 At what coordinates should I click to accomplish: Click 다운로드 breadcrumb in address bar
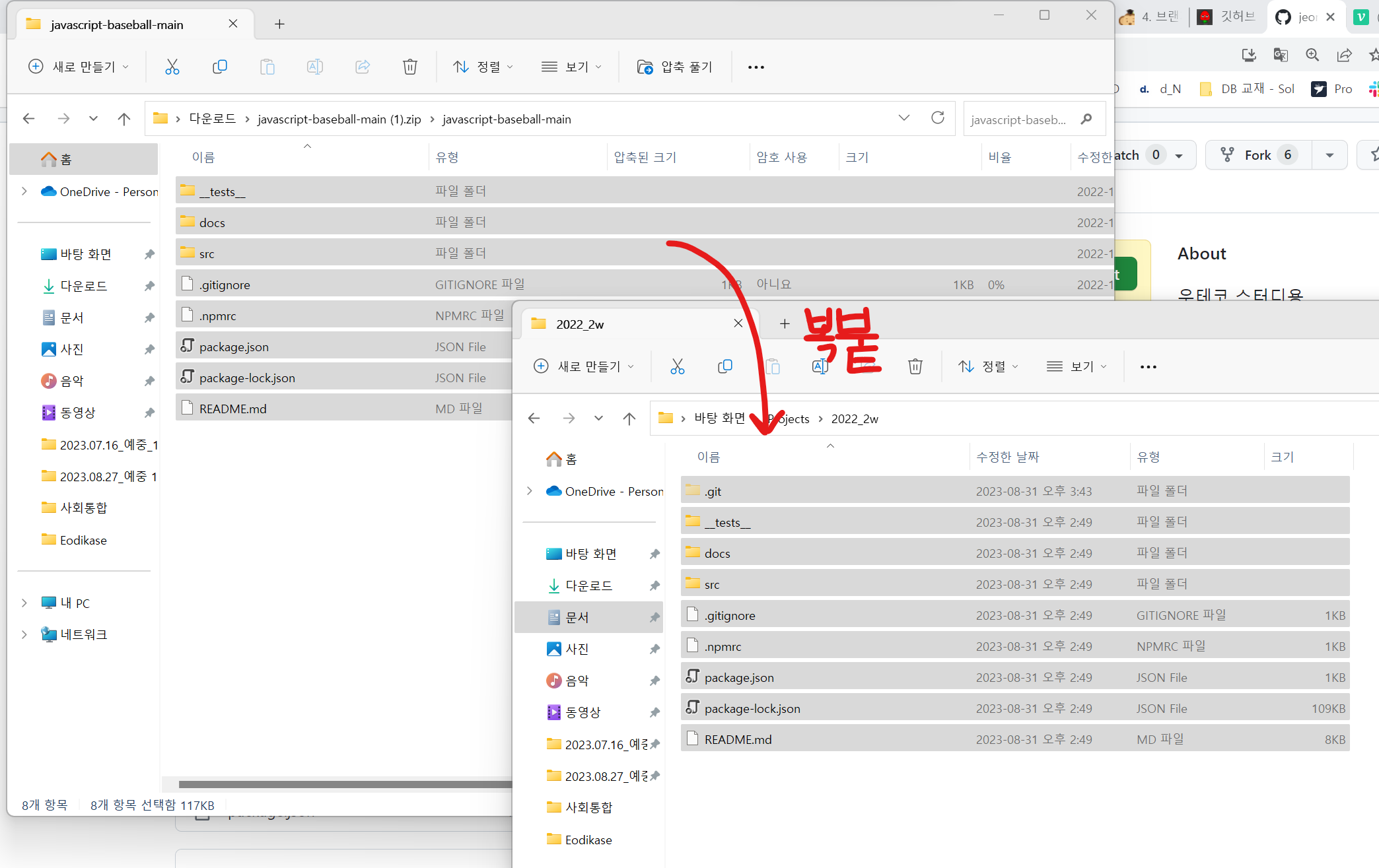(212, 119)
